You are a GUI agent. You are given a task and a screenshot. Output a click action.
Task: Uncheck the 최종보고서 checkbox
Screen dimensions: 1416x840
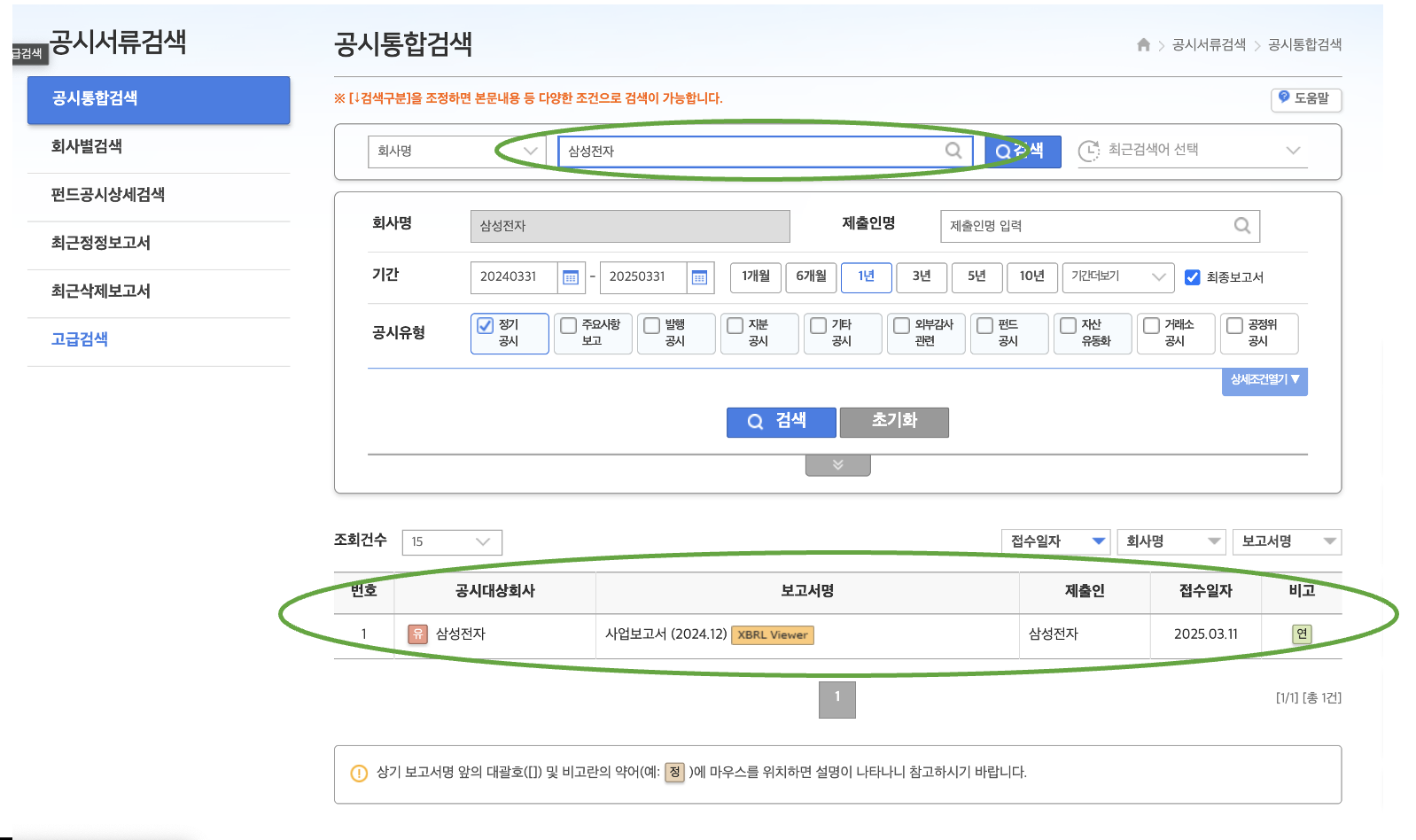1193,277
